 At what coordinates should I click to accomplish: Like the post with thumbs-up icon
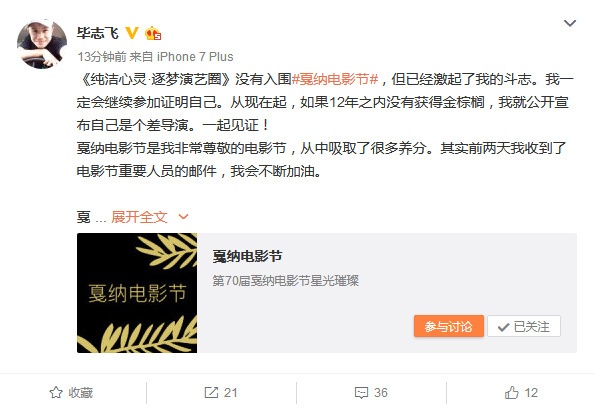tap(512, 392)
